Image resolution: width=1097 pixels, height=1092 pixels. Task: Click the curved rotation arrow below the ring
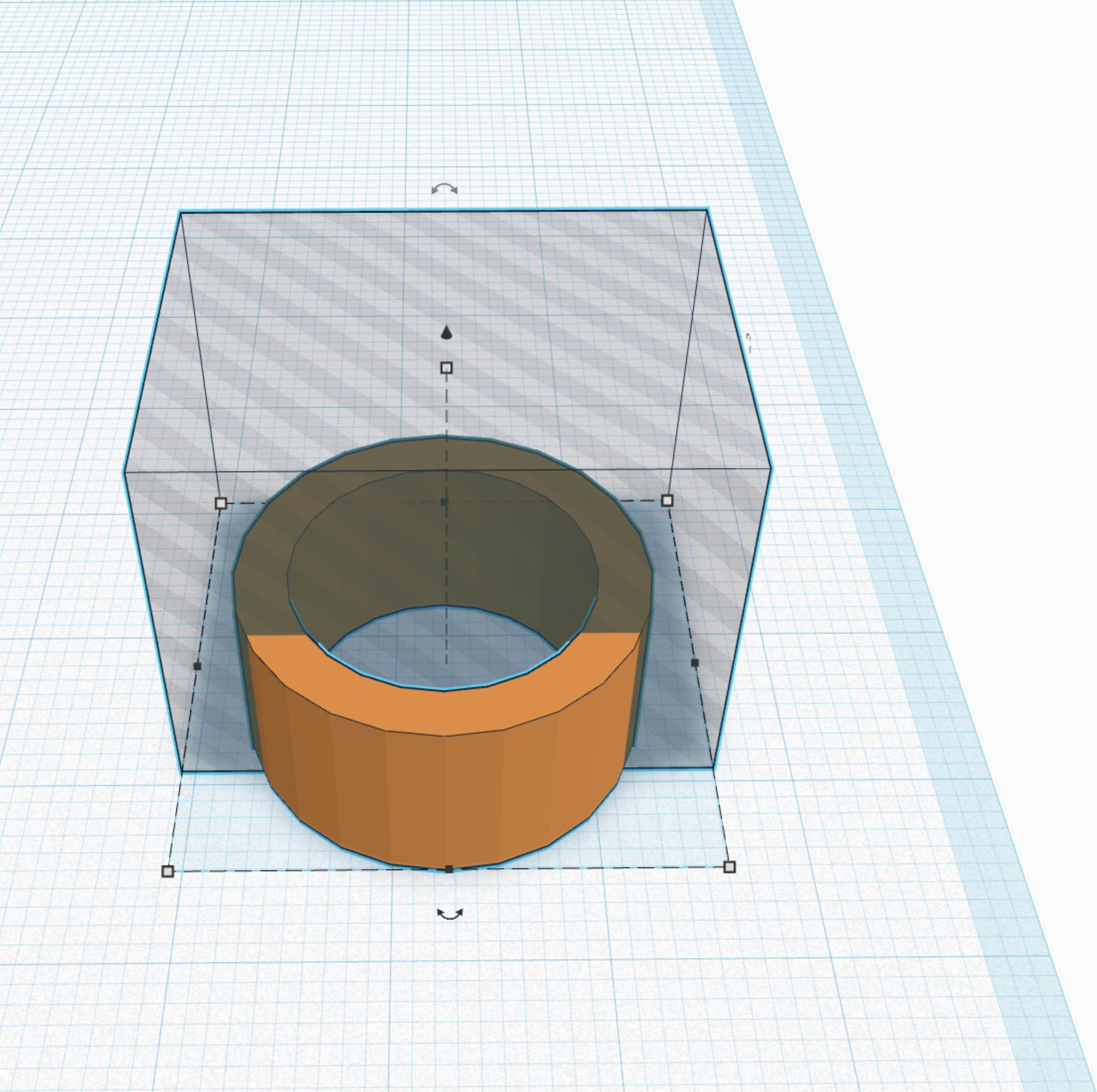[x=449, y=914]
